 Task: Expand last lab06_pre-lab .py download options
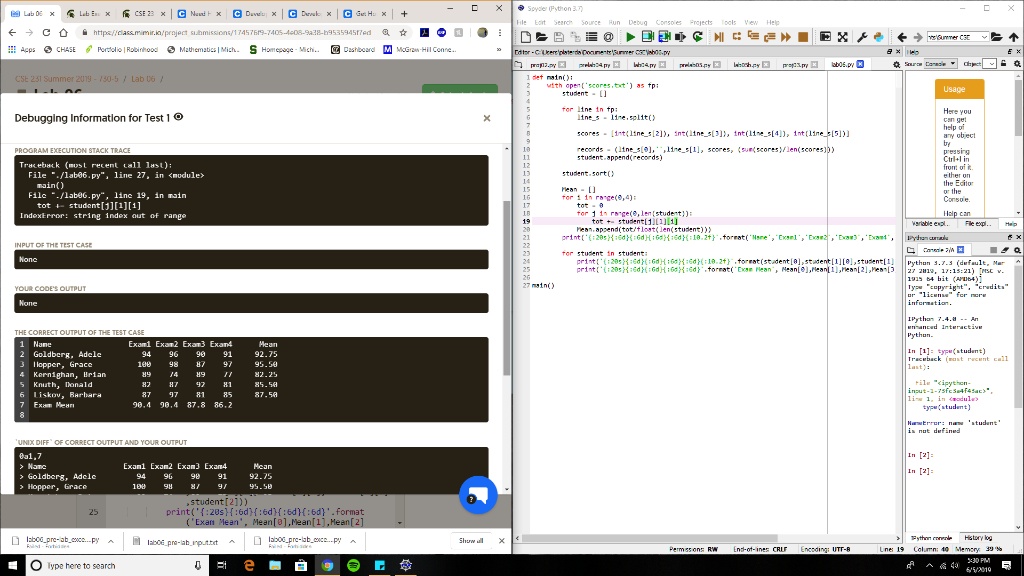(x=353, y=541)
